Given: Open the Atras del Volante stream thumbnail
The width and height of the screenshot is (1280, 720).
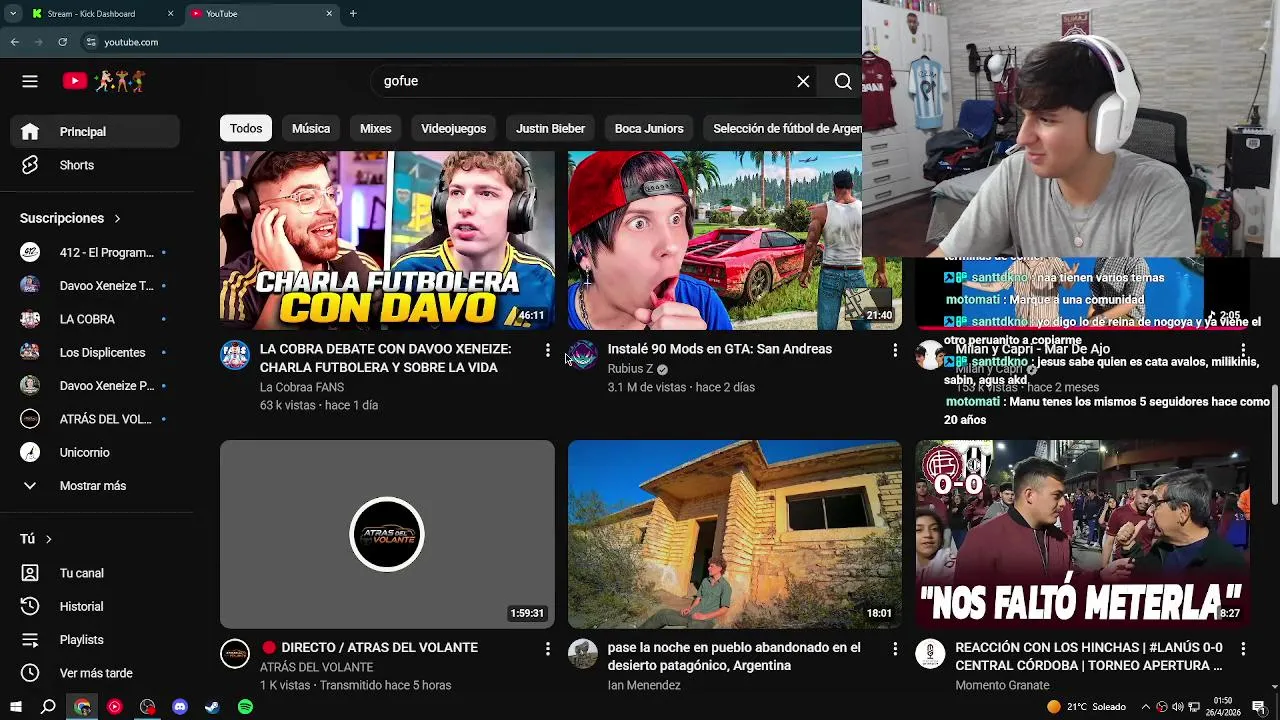Looking at the screenshot, I should pos(387,534).
